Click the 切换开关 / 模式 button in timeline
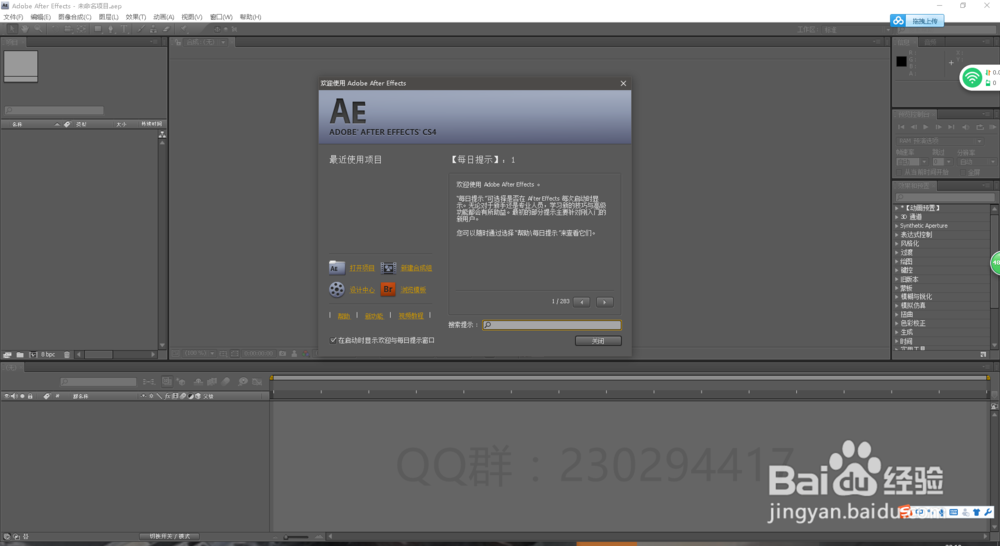Image resolution: width=1000 pixels, height=546 pixels. click(169, 536)
